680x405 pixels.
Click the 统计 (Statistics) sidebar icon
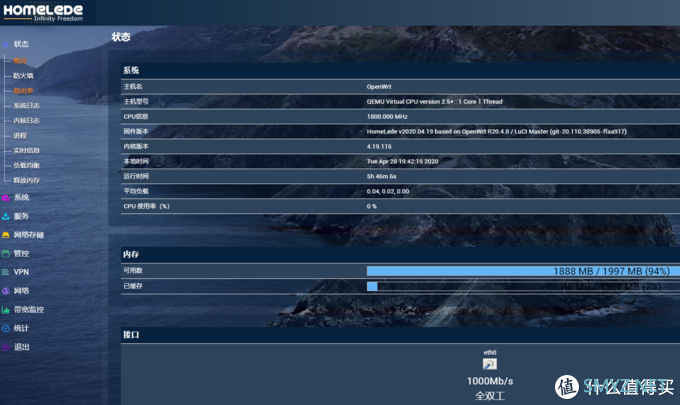click(6, 328)
